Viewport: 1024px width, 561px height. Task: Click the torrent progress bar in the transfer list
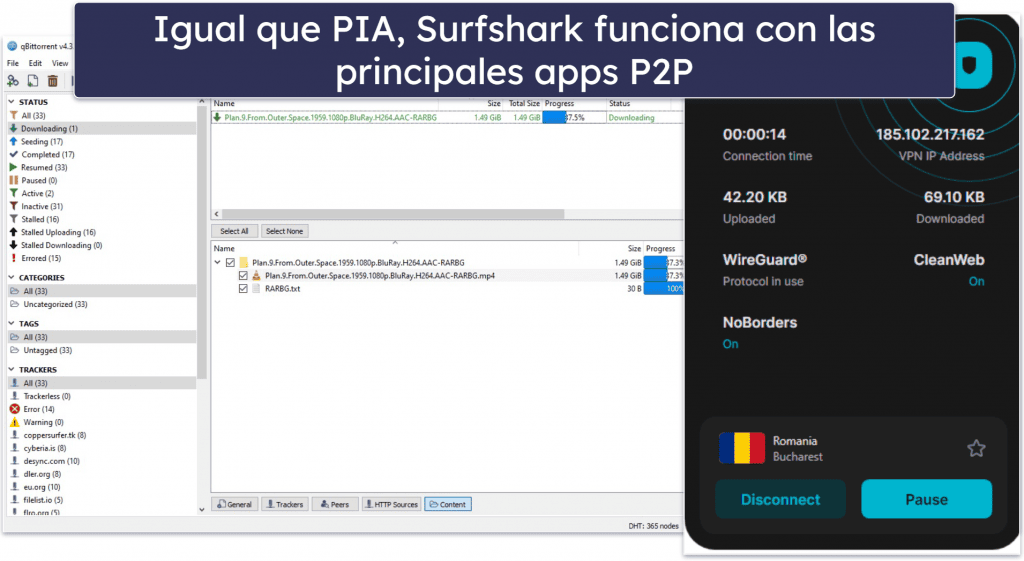pyautogui.click(x=573, y=118)
